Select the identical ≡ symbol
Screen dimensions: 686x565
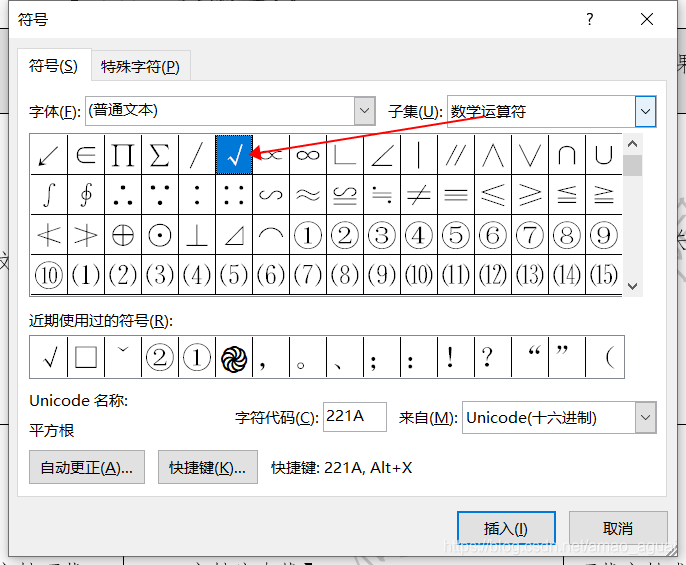(456, 194)
